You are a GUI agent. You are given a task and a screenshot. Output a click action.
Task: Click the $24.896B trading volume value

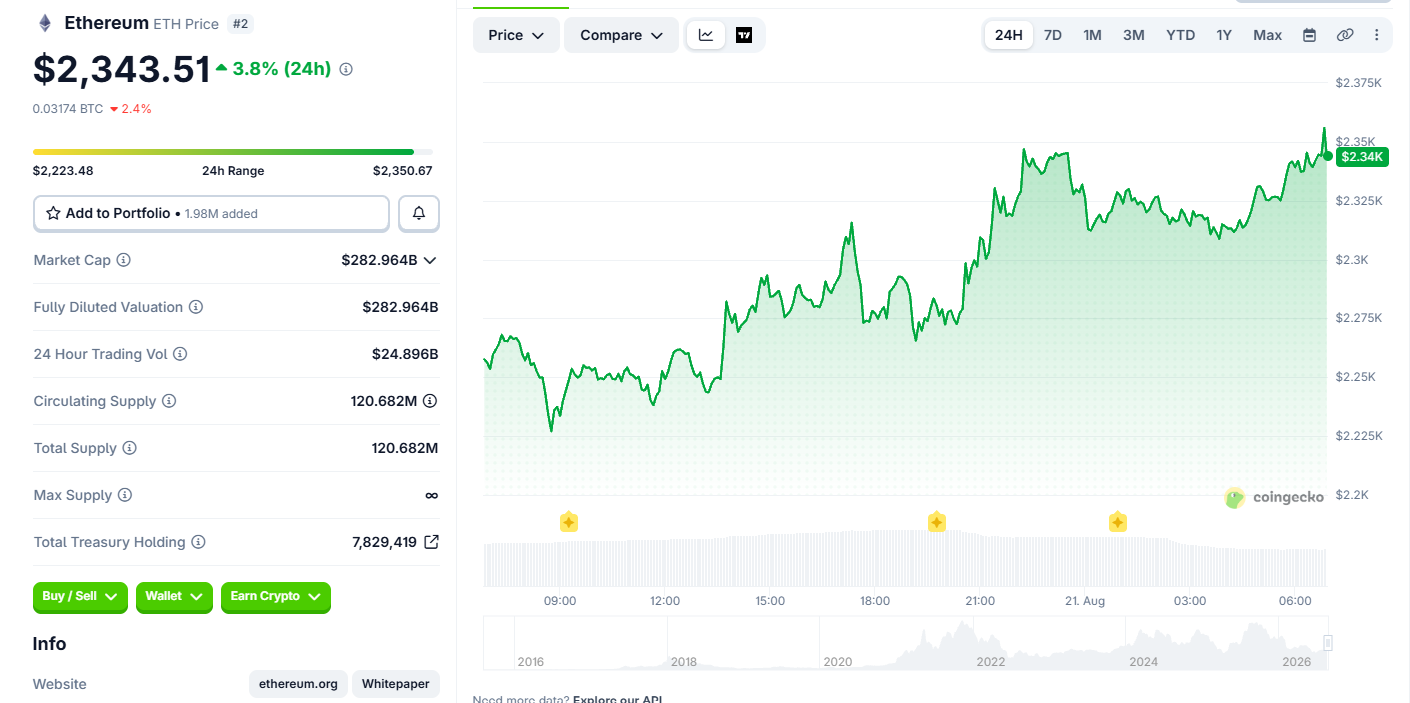tap(405, 354)
